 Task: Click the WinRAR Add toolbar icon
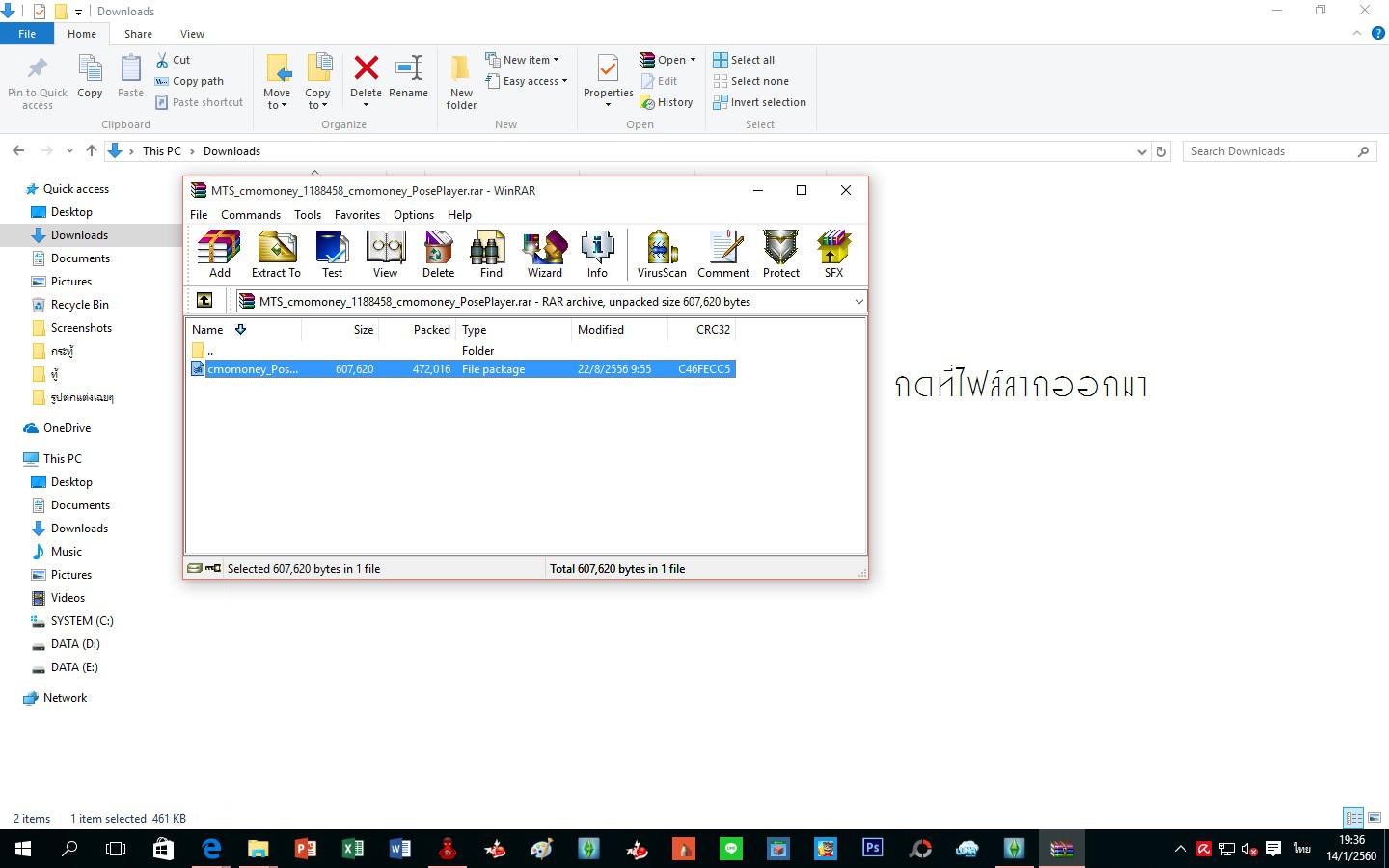[x=219, y=254]
